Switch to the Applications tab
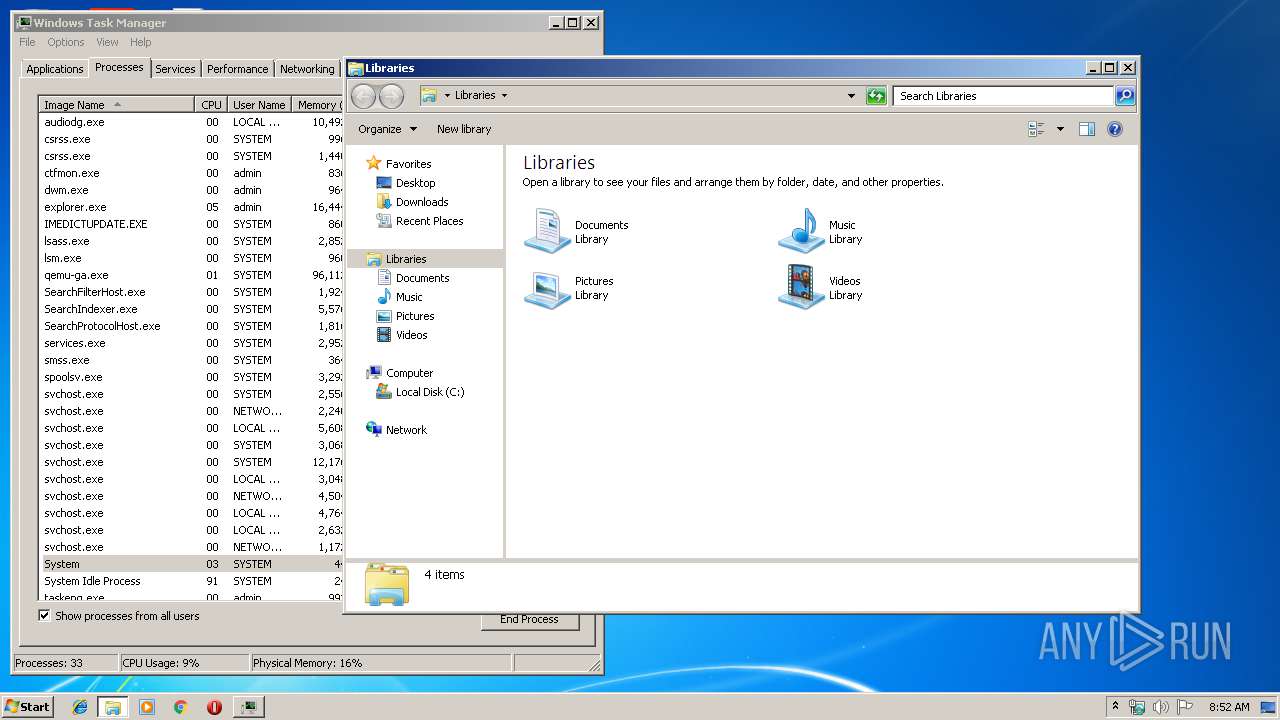Image resolution: width=1280 pixels, height=720 pixels. pos(55,69)
